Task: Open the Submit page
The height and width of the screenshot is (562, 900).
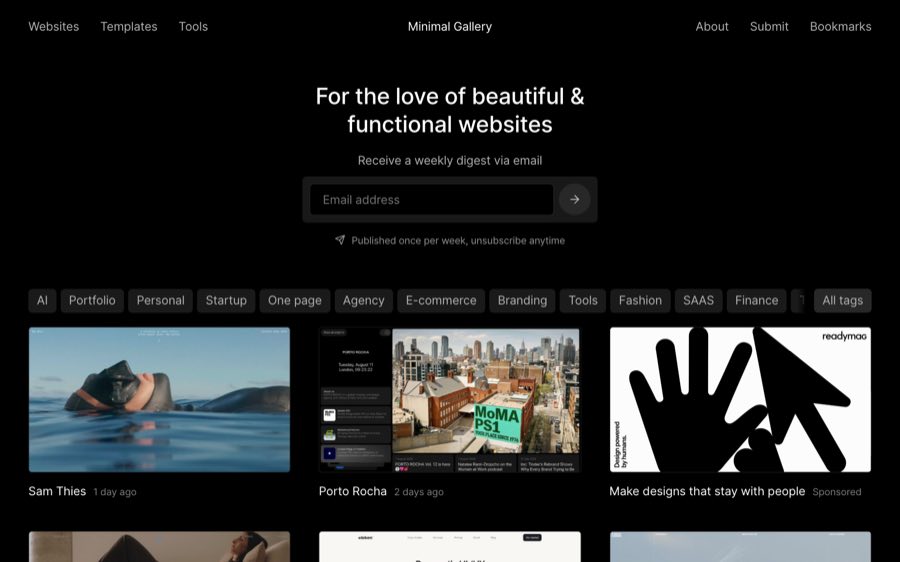Action: pos(769,26)
